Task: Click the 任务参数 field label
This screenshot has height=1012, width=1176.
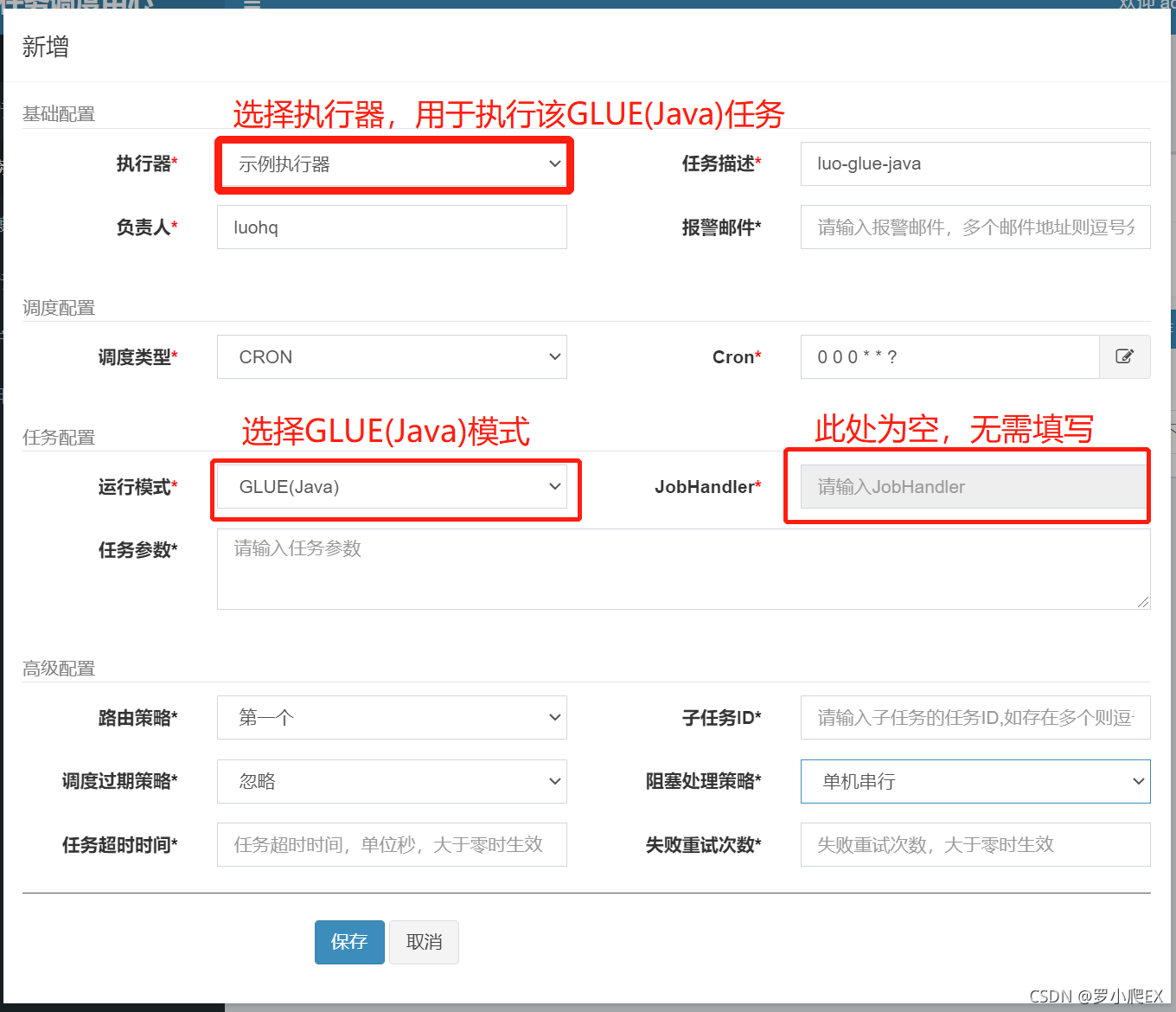Action: 138,550
